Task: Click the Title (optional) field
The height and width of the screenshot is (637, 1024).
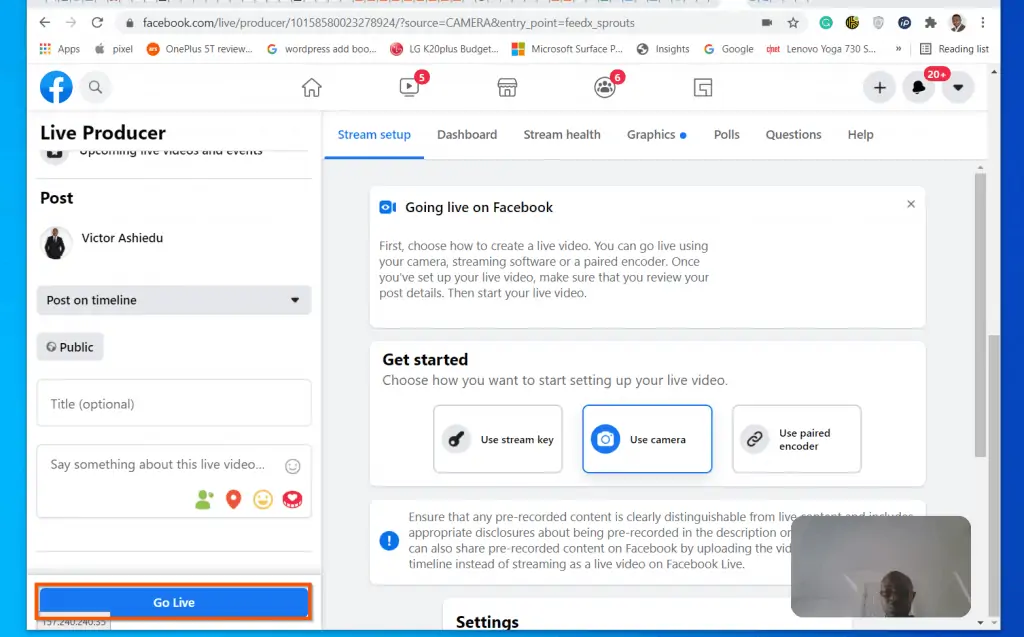Action: coord(174,403)
